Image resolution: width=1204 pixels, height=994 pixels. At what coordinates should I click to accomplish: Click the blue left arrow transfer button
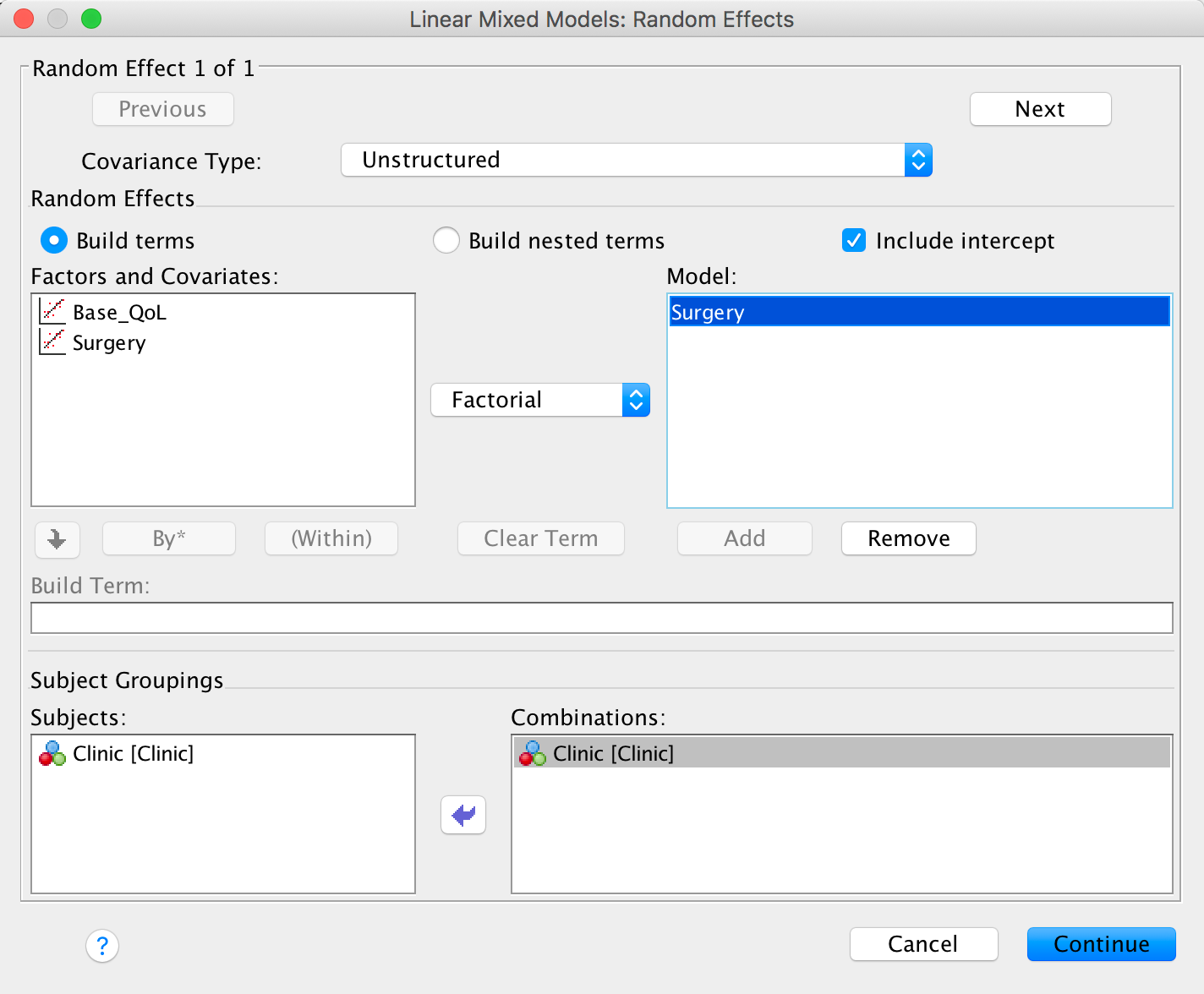click(x=463, y=815)
